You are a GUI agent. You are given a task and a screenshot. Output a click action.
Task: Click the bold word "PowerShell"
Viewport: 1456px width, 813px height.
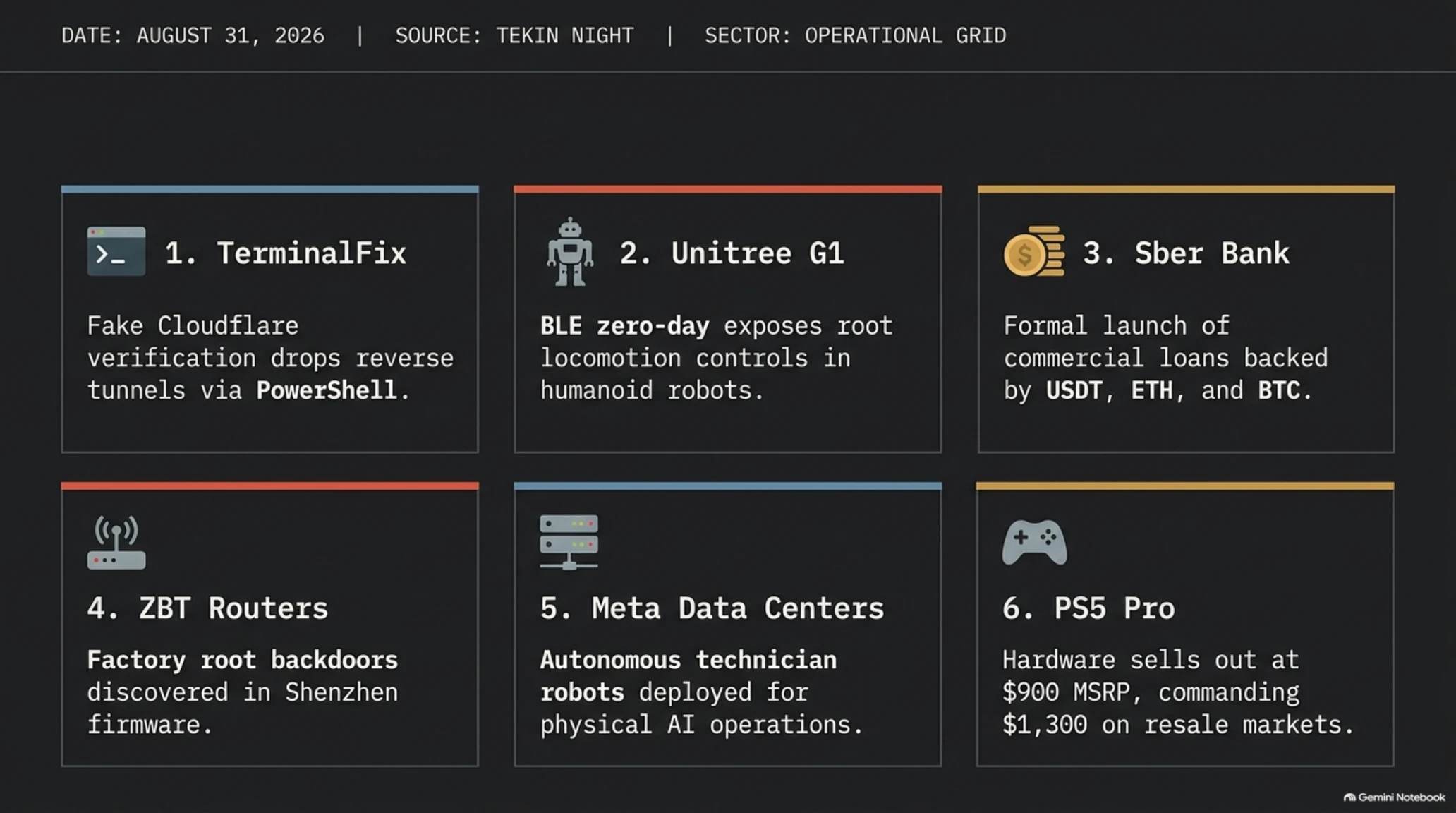(x=326, y=390)
